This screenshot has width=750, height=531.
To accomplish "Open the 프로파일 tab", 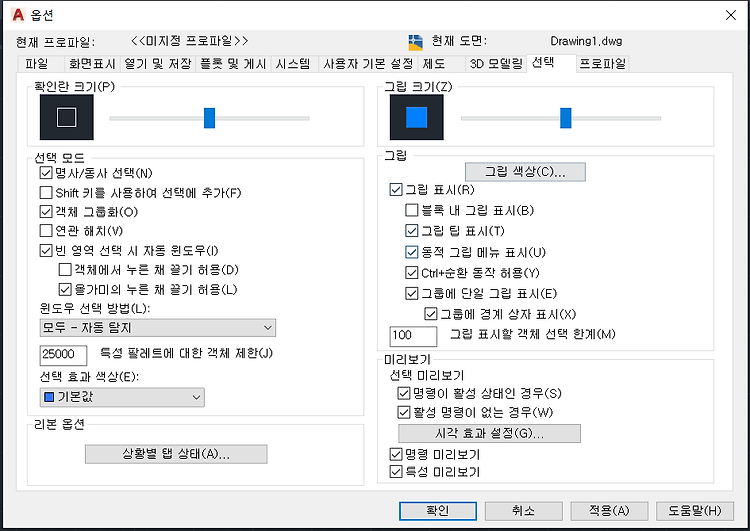I will click(603, 64).
